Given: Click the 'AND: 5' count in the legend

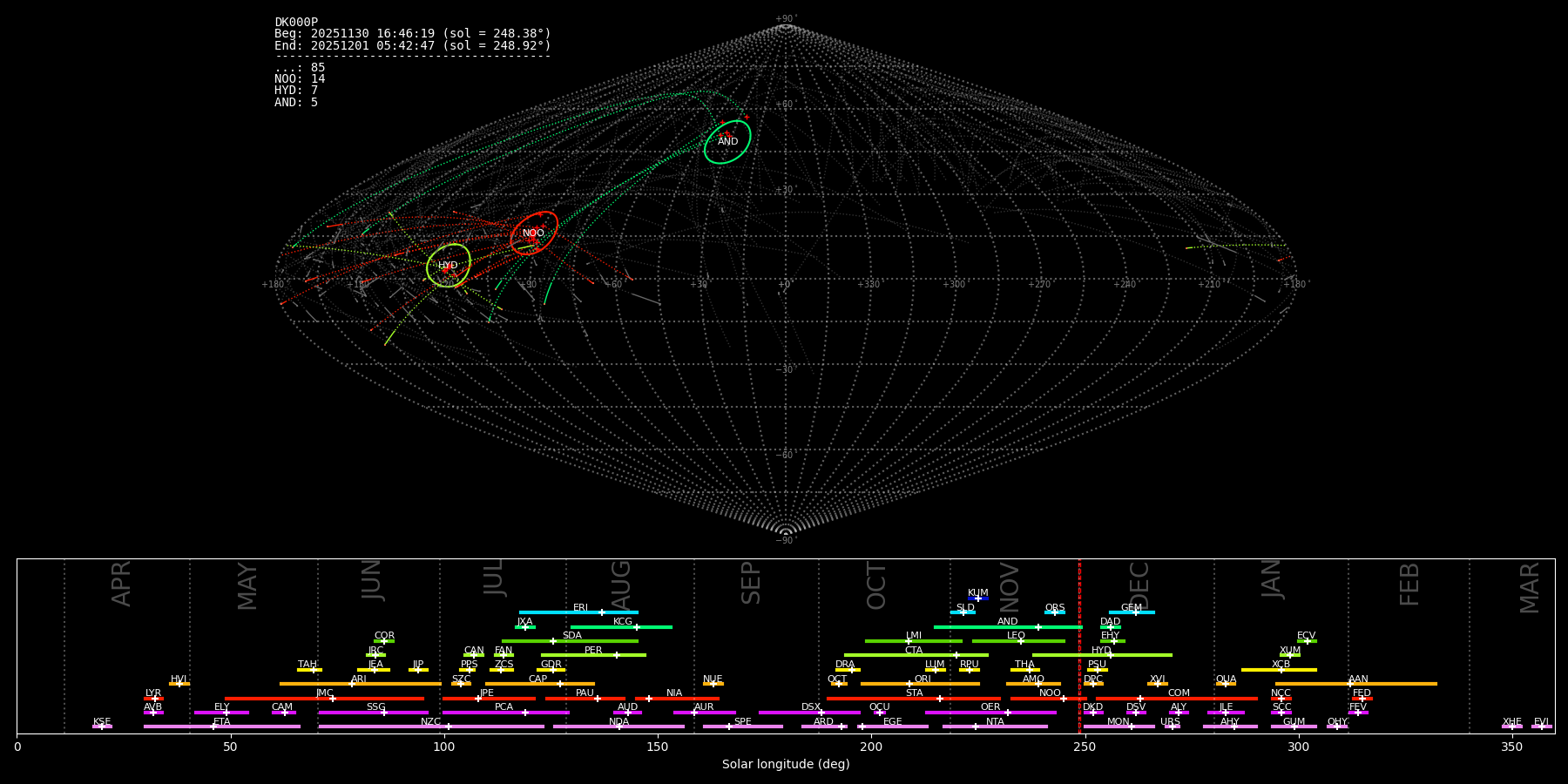Looking at the screenshot, I should pyautogui.click(x=296, y=102).
